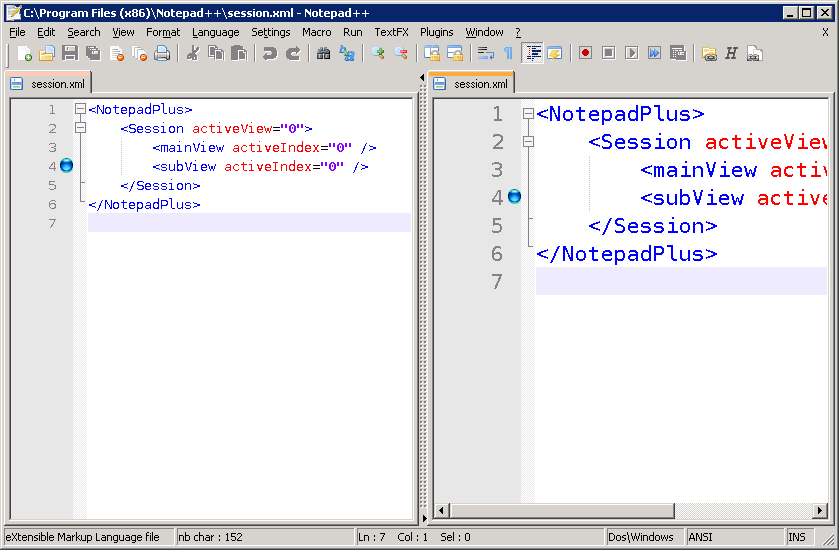Click the bookmark marker on left line 4

pos(66,166)
